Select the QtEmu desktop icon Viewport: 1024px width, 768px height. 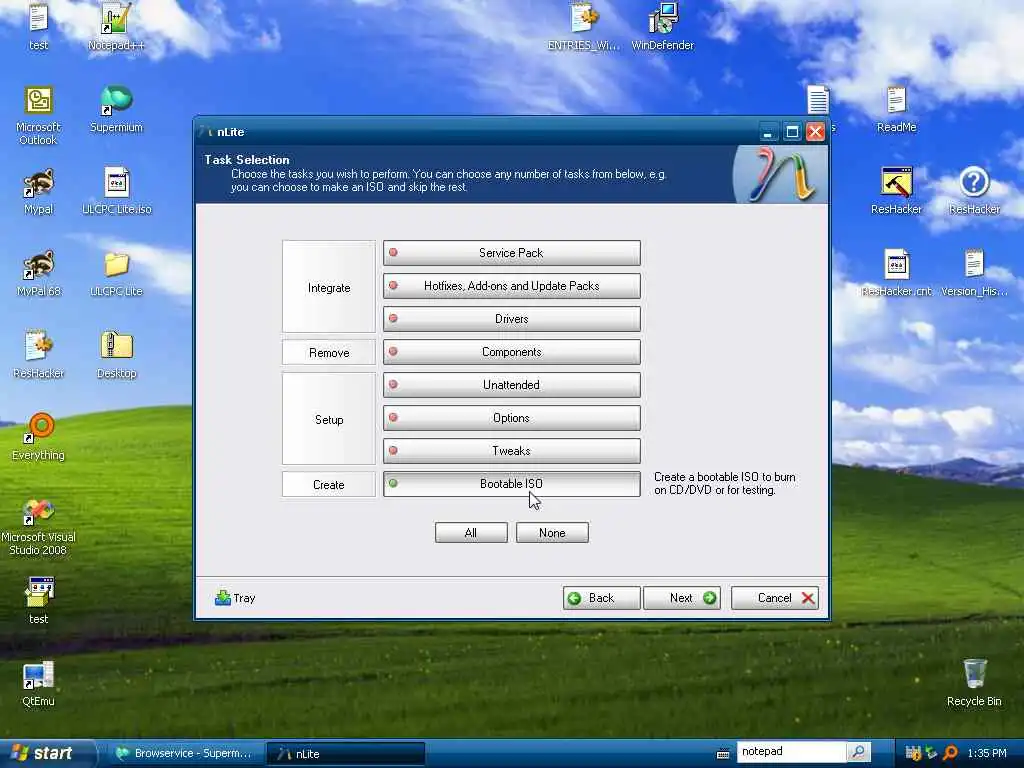click(x=39, y=684)
